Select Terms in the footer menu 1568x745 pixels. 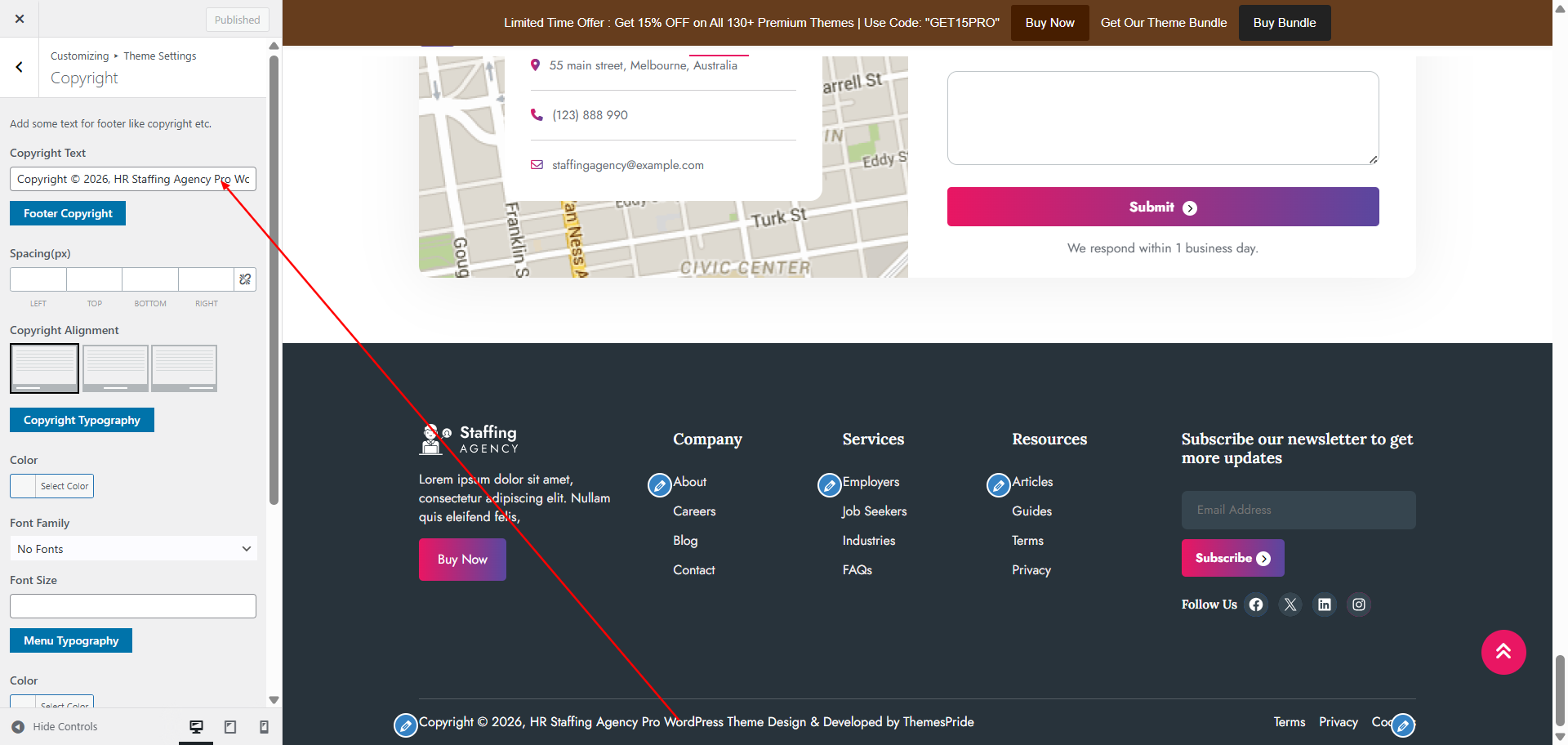[x=1027, y=540]
